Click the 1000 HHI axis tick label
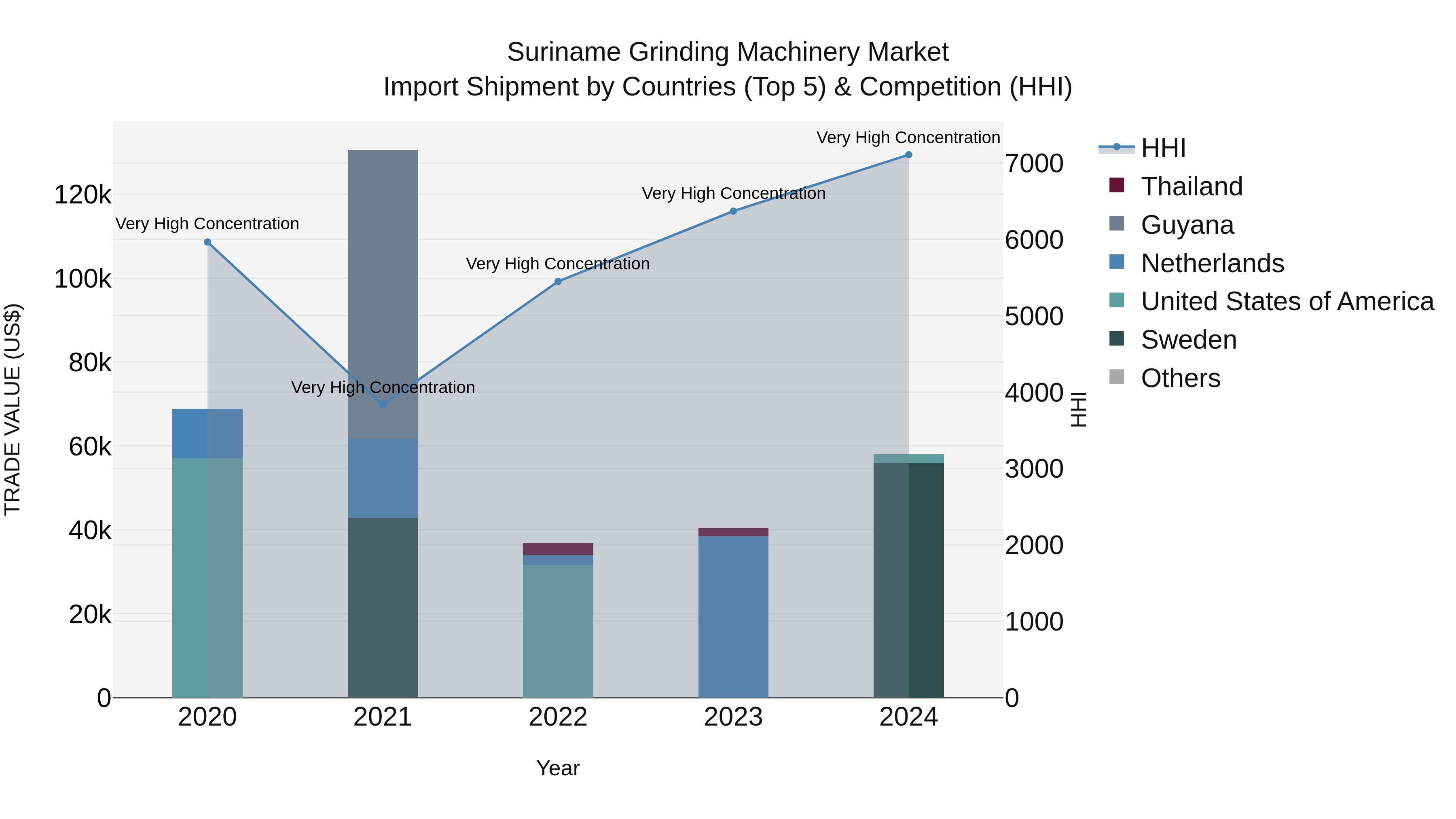Viewport: 1456px width, 819px height. point(1034,622)
